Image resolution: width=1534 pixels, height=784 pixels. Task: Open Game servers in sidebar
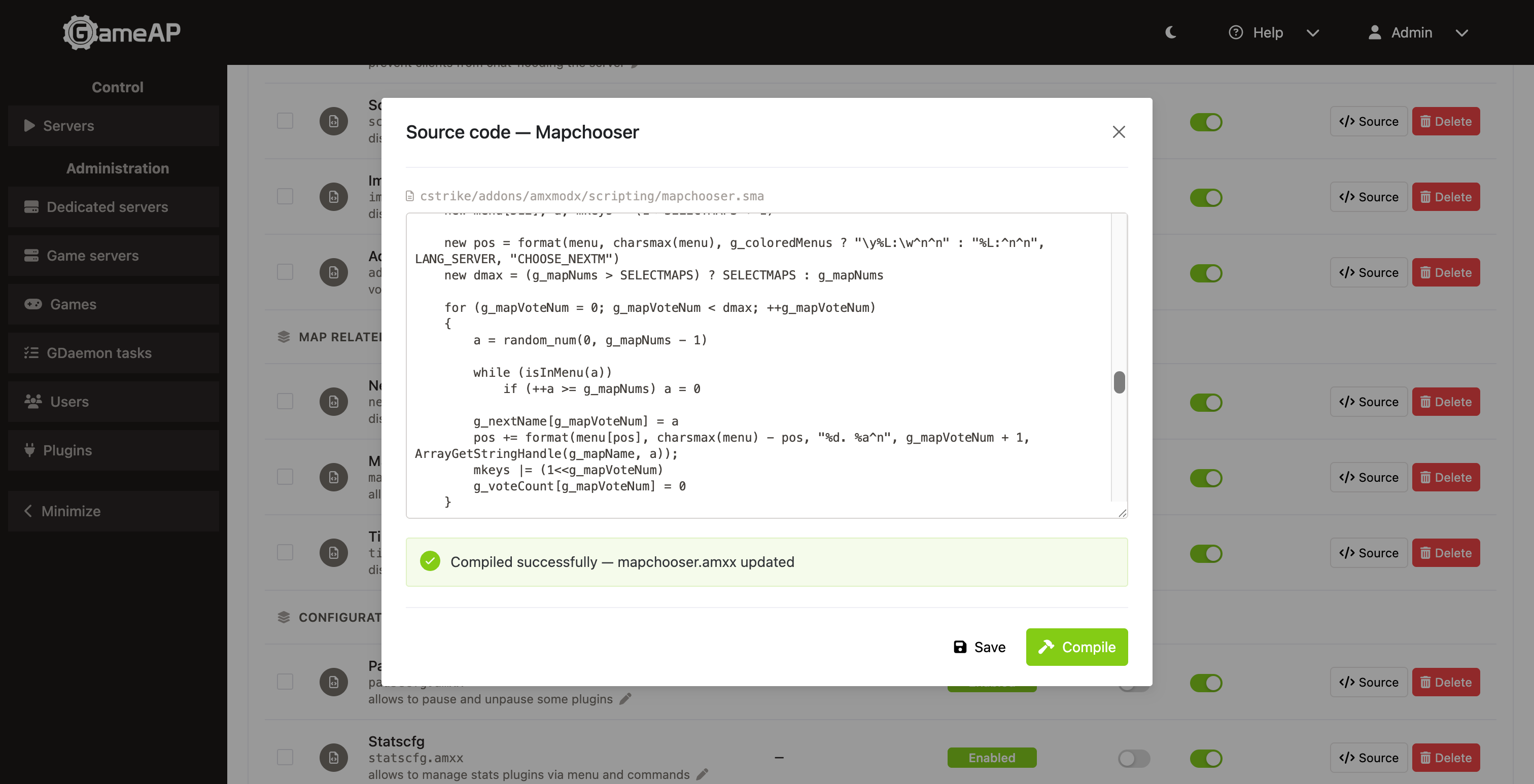pyautogui.click(x=114, y=256)
